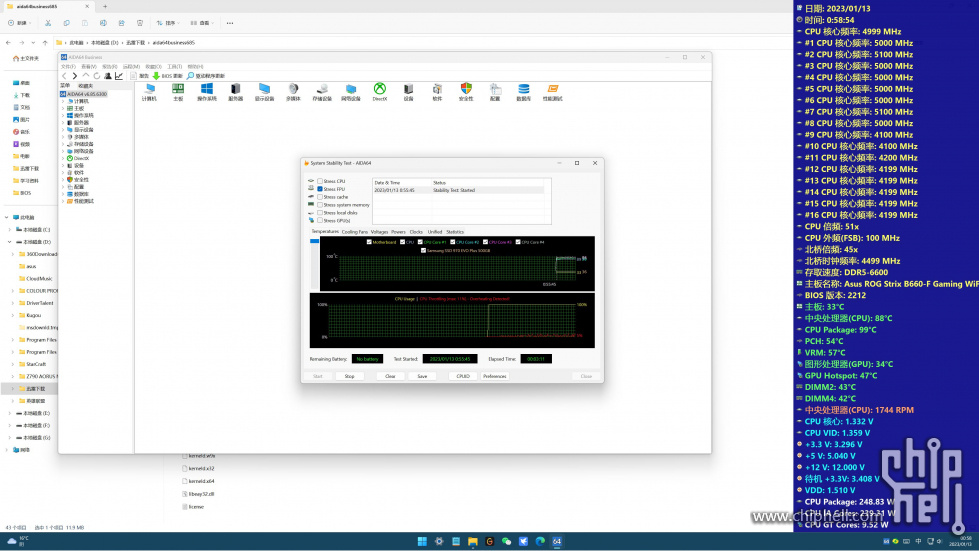This screenshot has height=551, width=979.
Task: Click the AIDA64 toolbar refresh icon
Action: [97, 76]
